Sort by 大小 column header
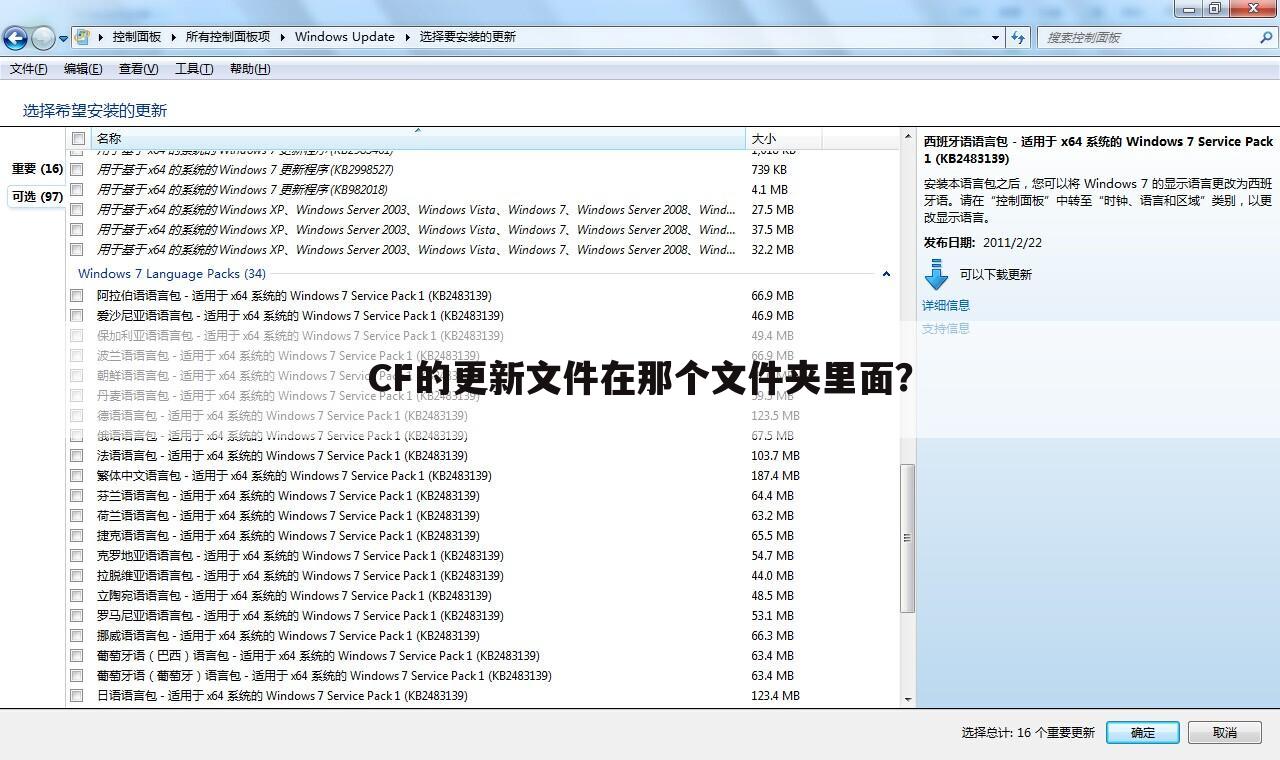 [x=784, y=138]
